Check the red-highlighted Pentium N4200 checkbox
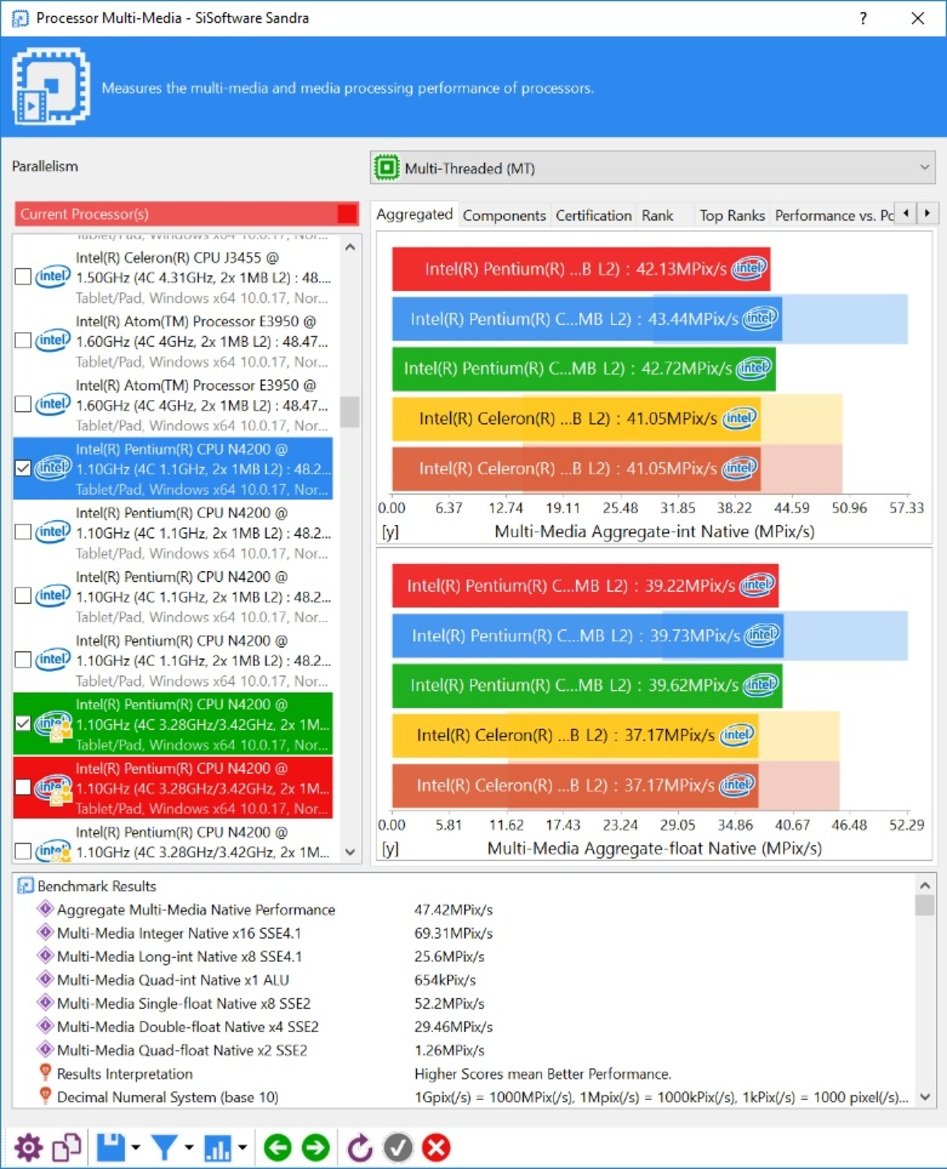This screenshot has height=1169, width=947. [23, 787]
